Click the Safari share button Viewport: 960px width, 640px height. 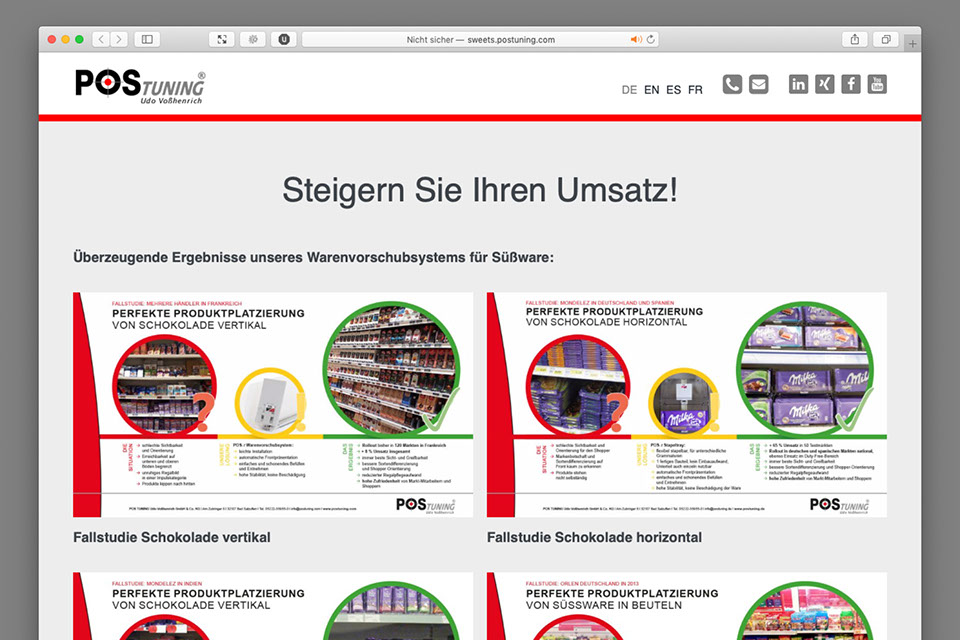pyautogui.click(x=855, y=39)
